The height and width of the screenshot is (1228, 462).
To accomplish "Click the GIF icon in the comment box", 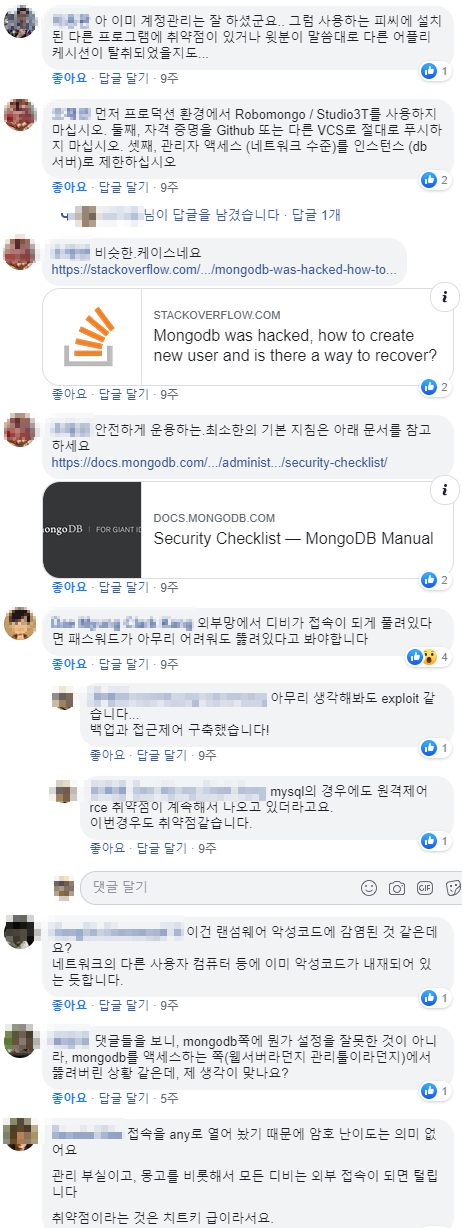I will (425, 887).
